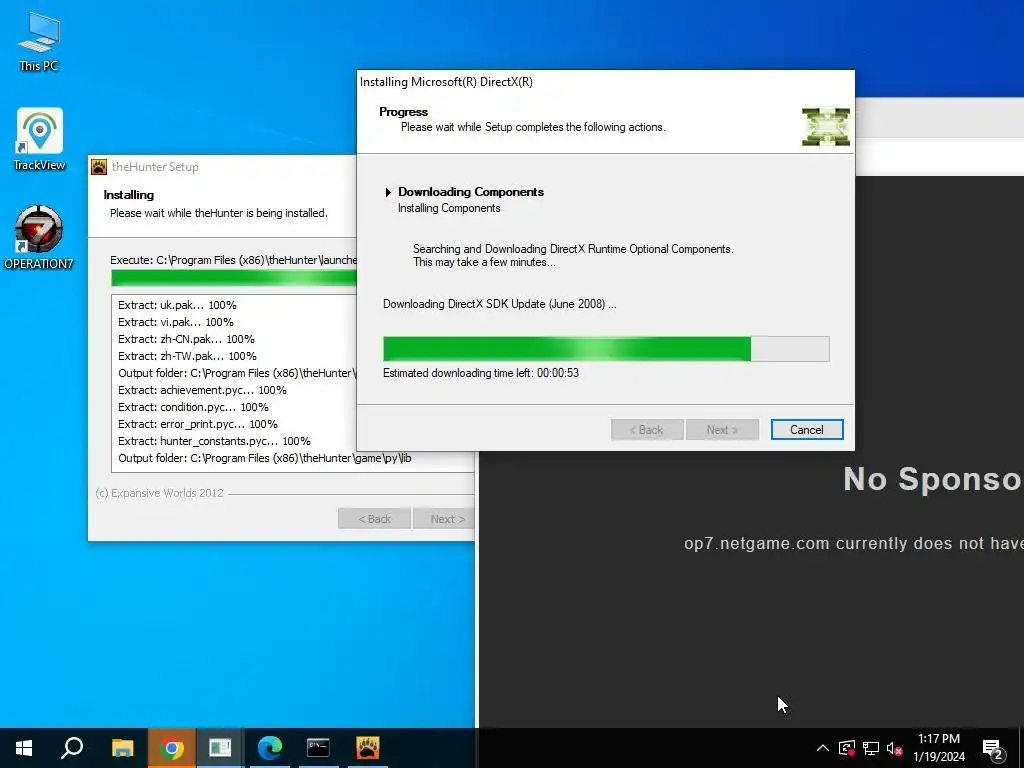
Task: Open the network tray icon
Action: [871, 748]
